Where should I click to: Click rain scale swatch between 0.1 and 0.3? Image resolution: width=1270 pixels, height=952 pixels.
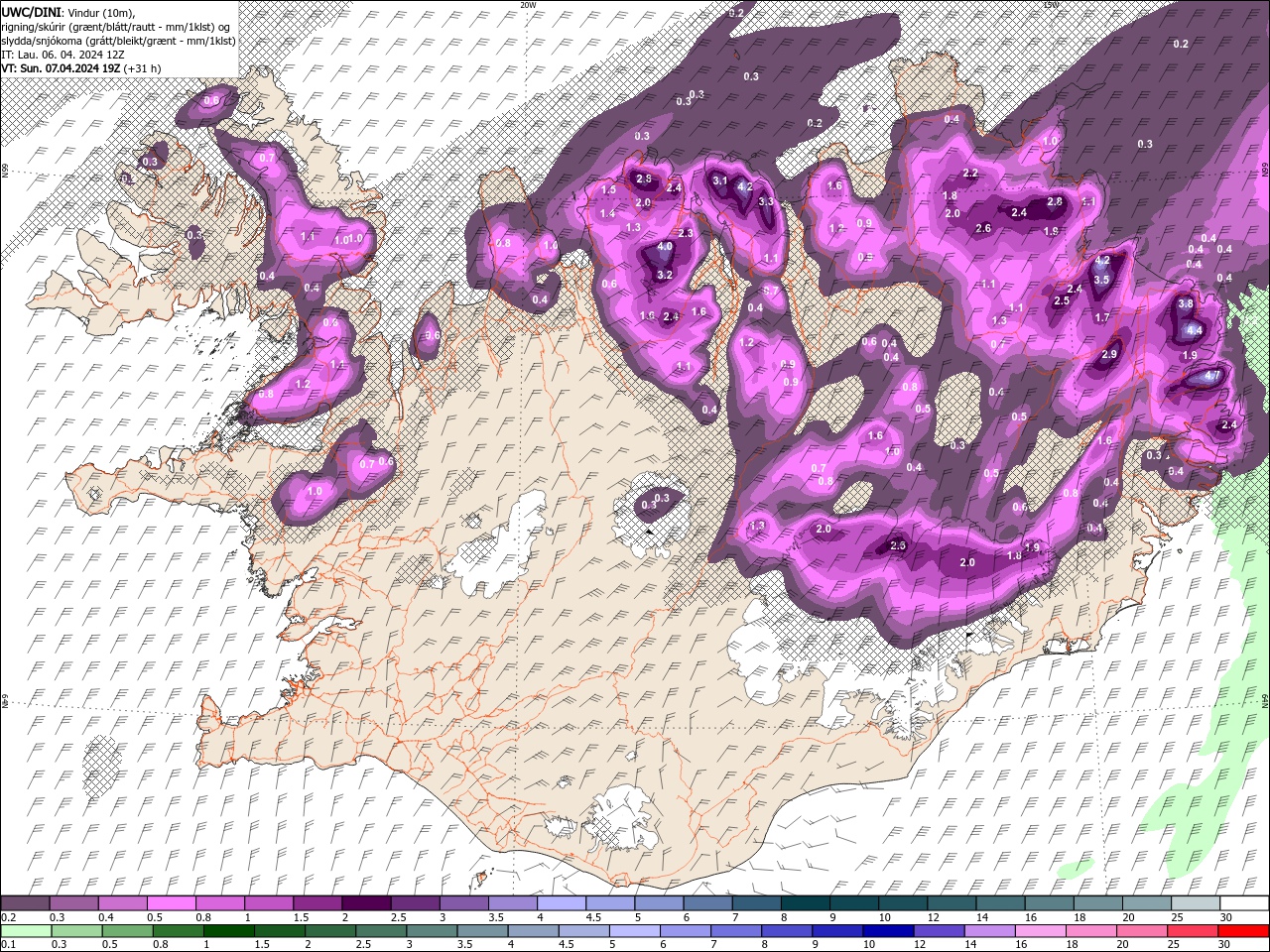coord(26,930)
